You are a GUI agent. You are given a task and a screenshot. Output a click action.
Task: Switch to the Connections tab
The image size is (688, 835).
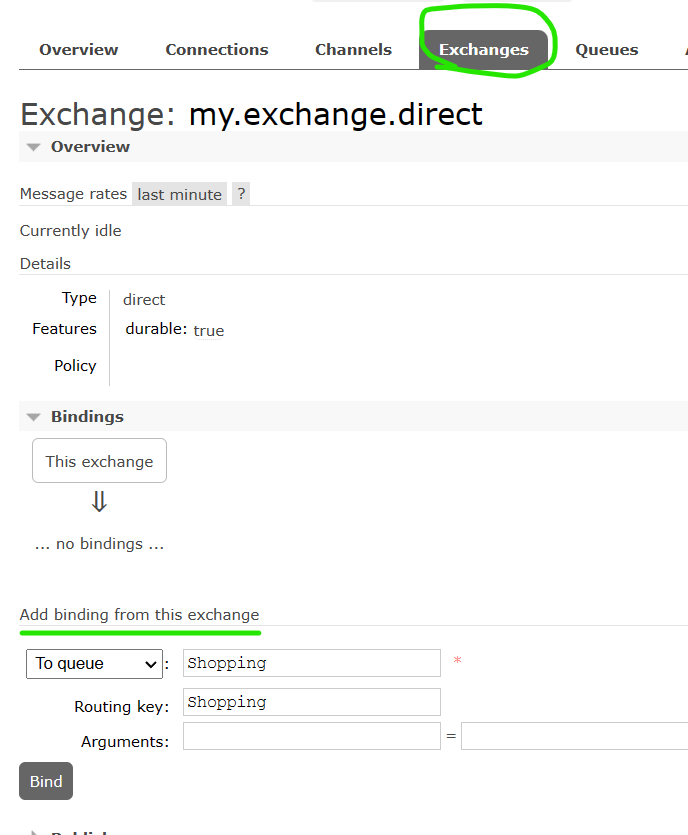(x=217, y=50)
